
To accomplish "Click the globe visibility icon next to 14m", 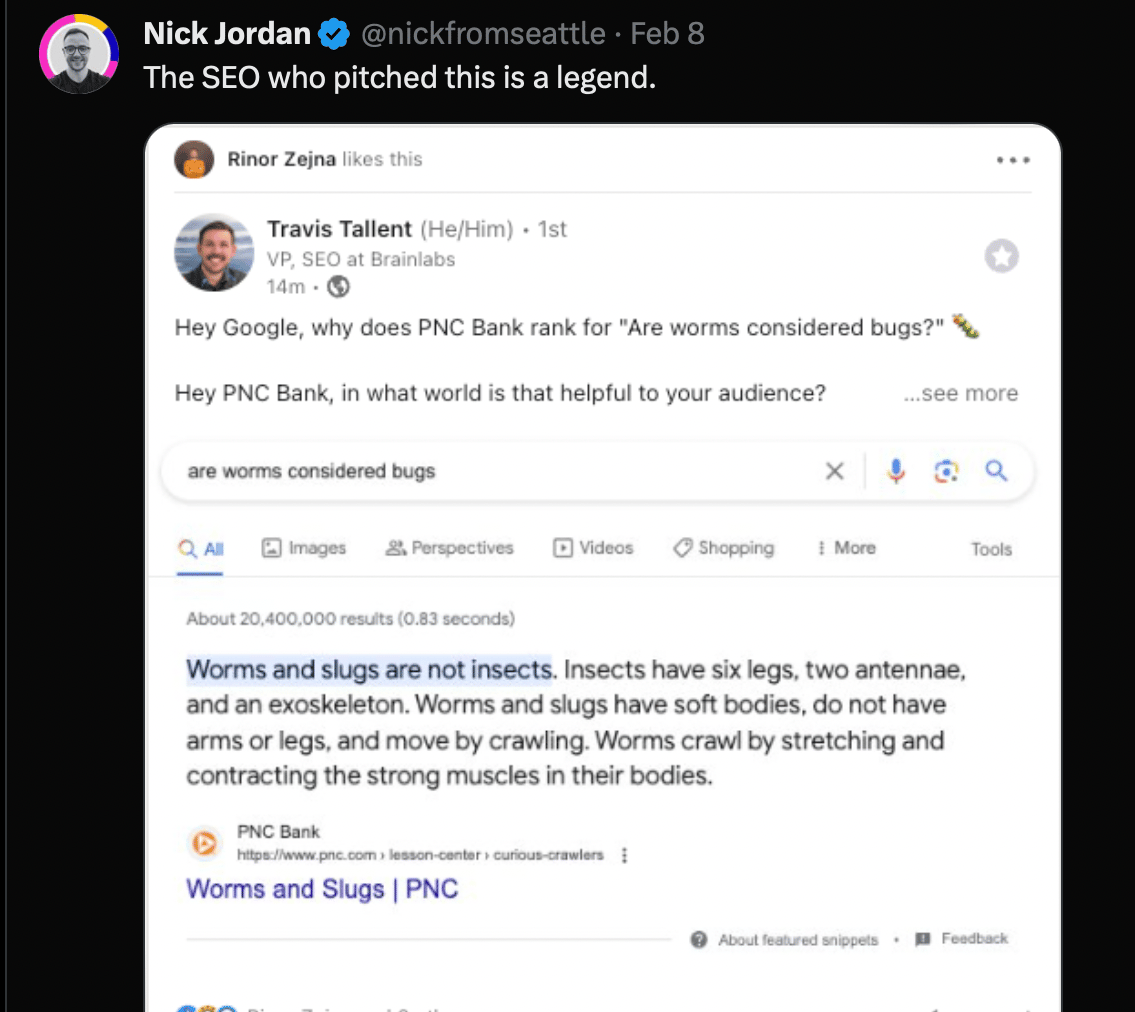I will pyautogui.click(x=338, y=287).
